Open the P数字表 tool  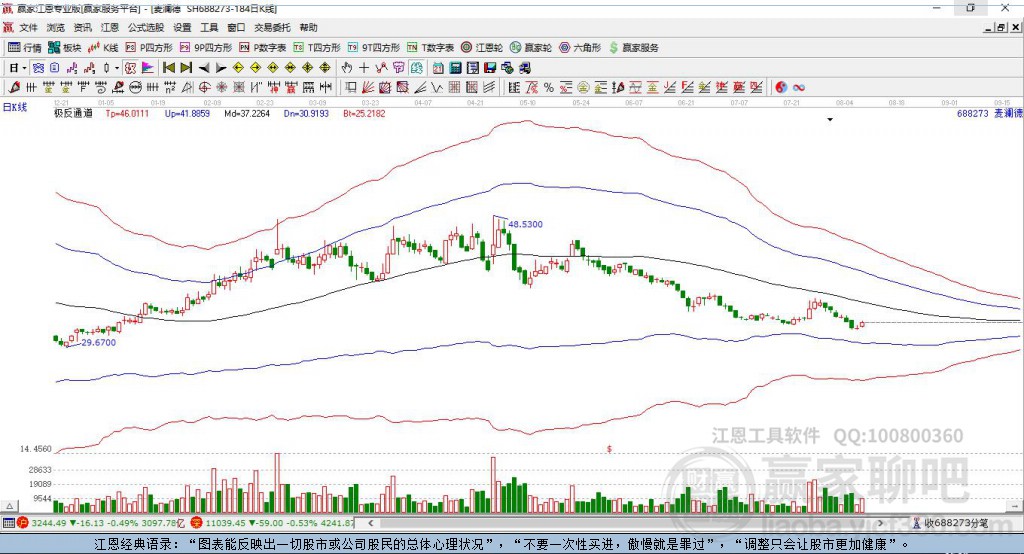coord(263,48)
